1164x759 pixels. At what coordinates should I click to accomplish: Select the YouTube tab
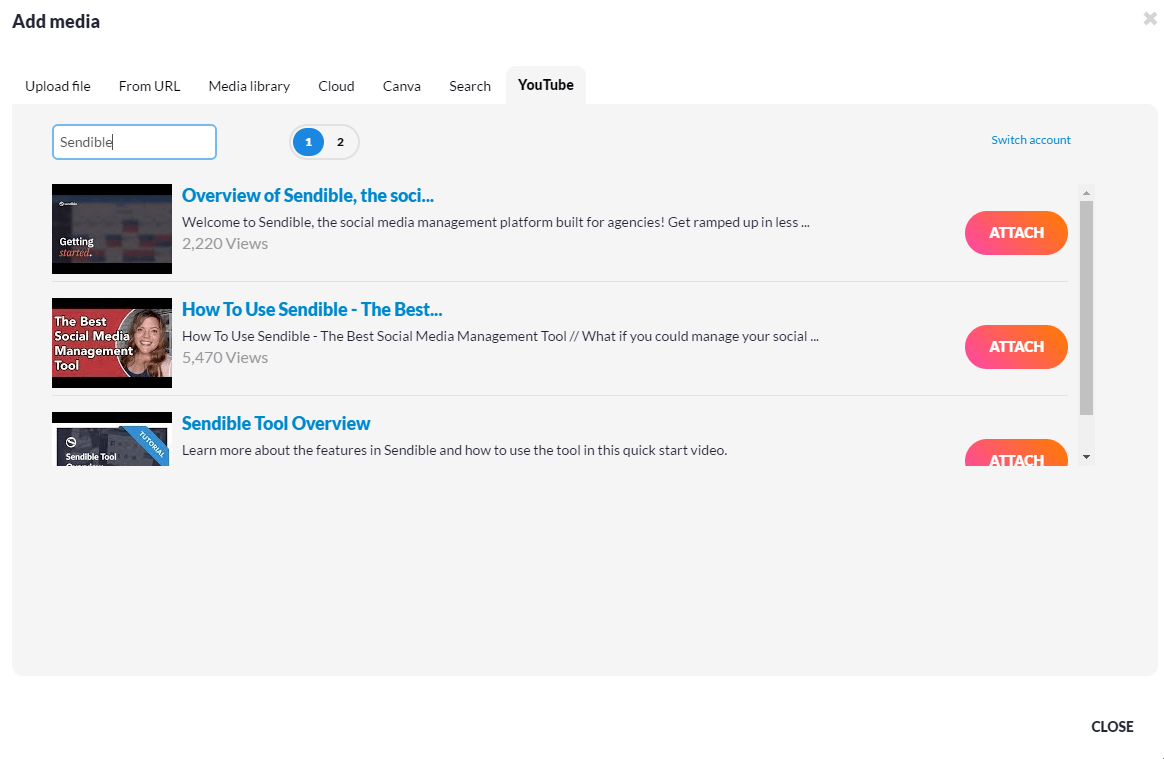(x=546, y=85)
